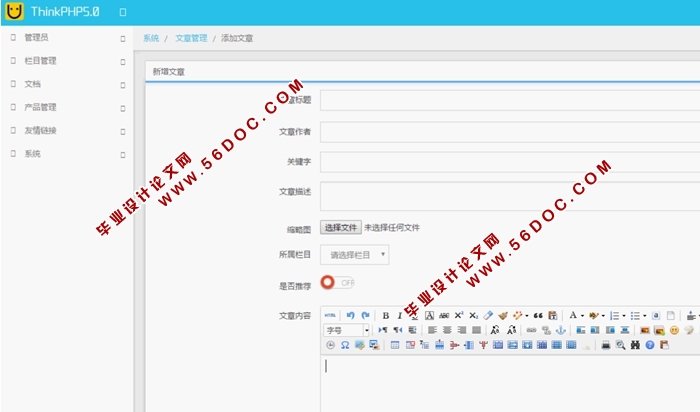Open the 系统 sidebar menu
This screenshot has width=700, height=412.
point(67,154)
